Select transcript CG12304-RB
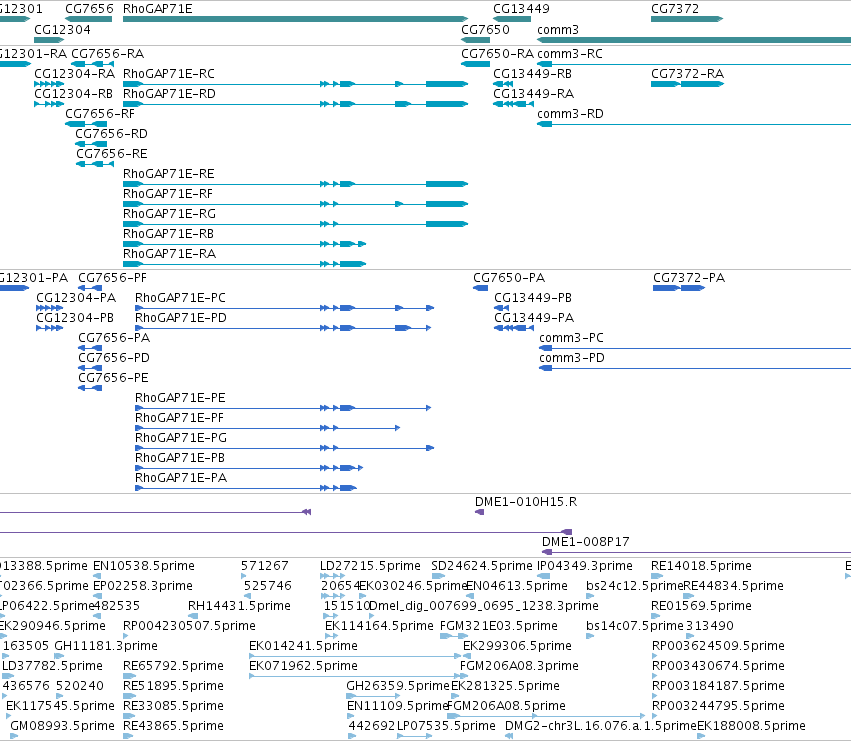Image resolution: width=851 pixels, height=741 pixels. tap(49, 104)
